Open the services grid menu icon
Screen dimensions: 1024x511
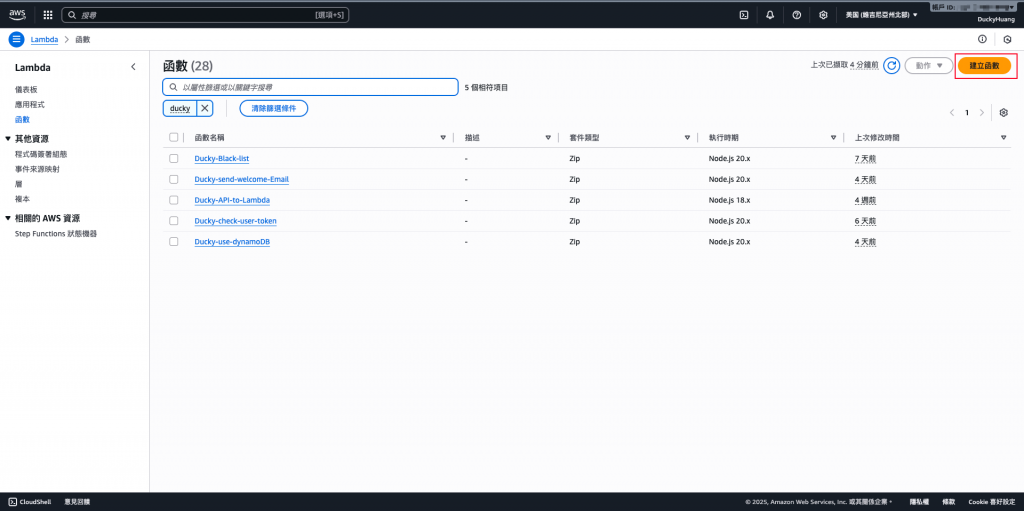pos(48,14)
